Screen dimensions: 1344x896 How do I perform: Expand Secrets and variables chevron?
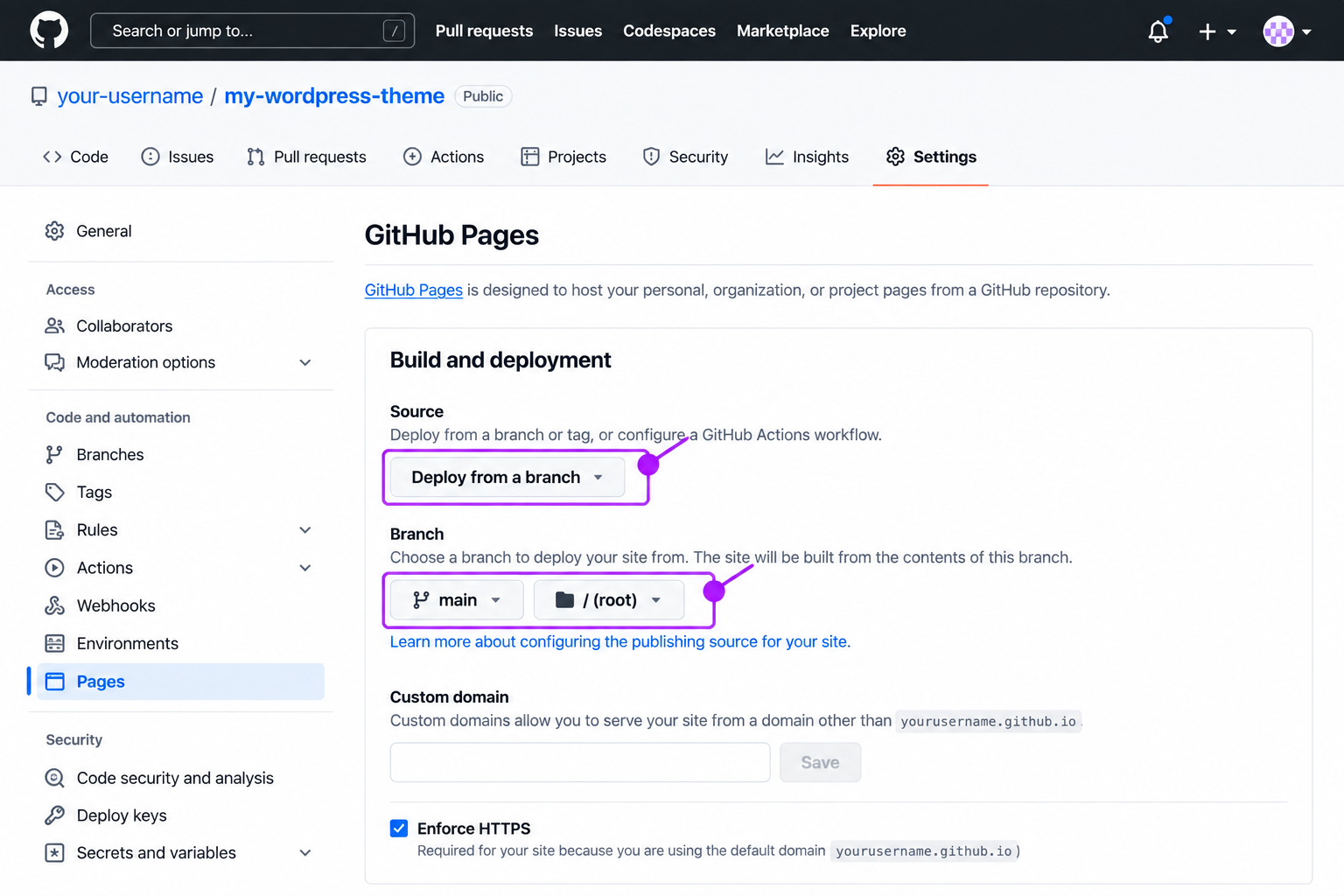tap(305, 853)
